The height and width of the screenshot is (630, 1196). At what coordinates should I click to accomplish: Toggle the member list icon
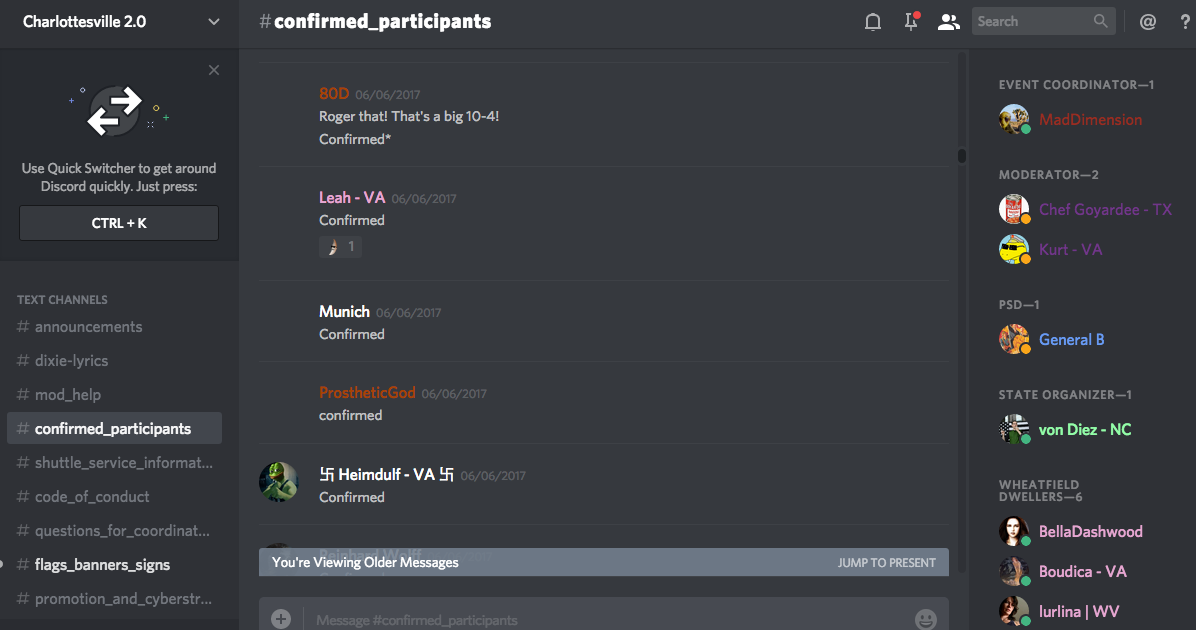948,21
